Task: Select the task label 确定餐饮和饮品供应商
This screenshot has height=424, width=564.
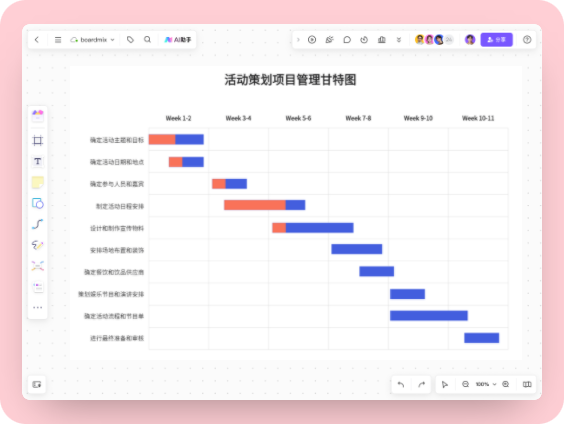Action: pyautogui.click(x=114, y=272)
